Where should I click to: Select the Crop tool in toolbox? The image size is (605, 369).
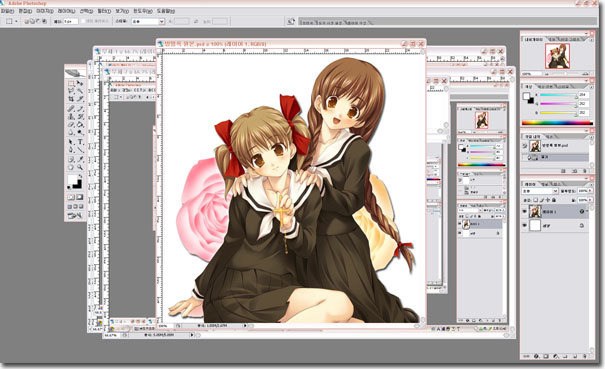pyautogui.click(x=71, y=98)
